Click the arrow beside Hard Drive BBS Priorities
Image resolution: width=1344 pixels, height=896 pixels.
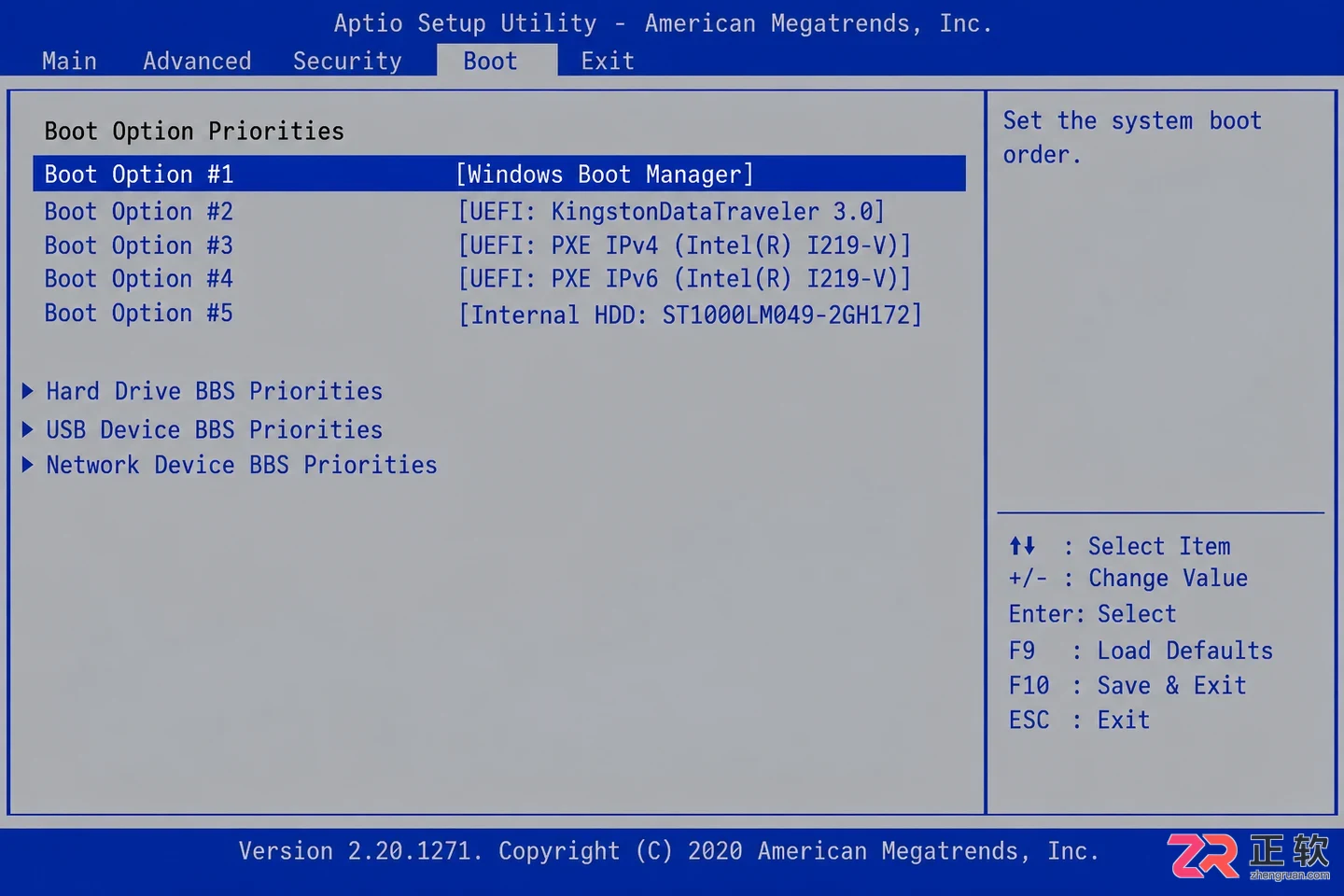tap(28, 390)
